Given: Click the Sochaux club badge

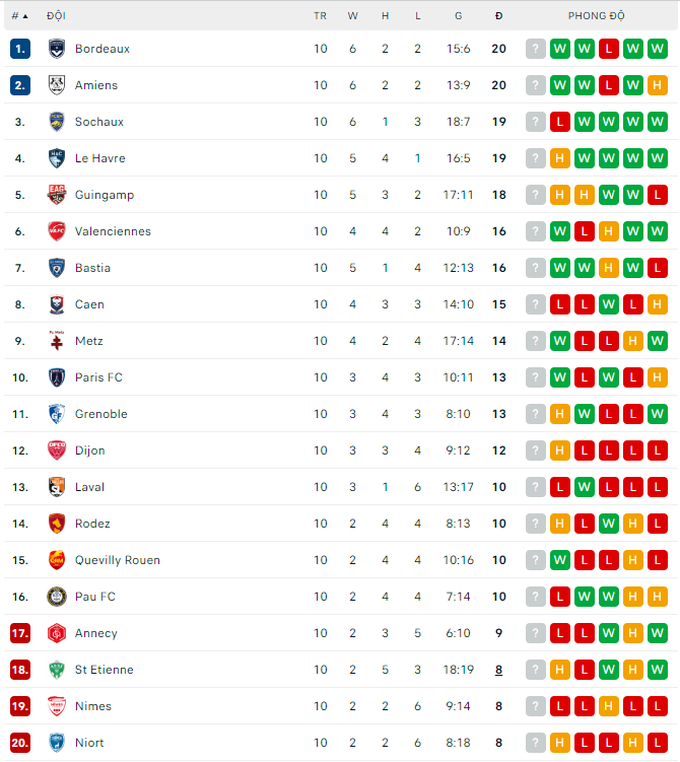Looking at the screenshot, I should 57,122.
